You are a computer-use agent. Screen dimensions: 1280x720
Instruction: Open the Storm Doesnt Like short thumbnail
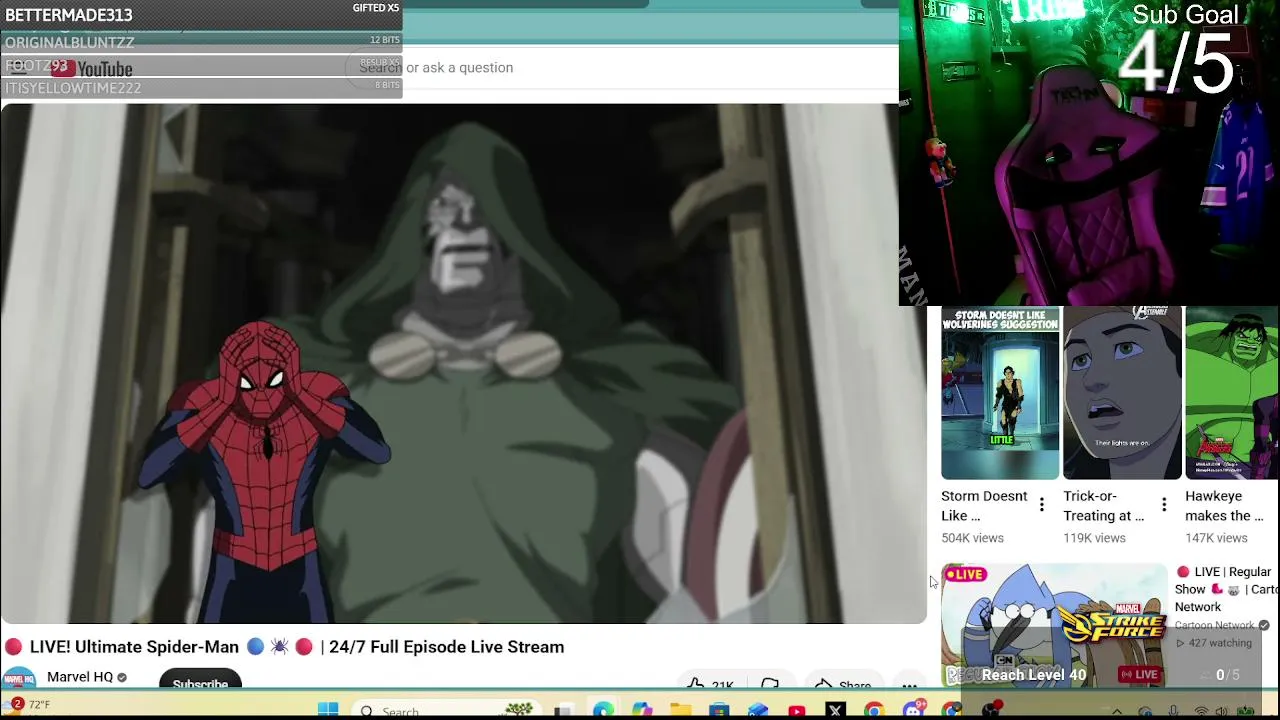(1000, 393)
